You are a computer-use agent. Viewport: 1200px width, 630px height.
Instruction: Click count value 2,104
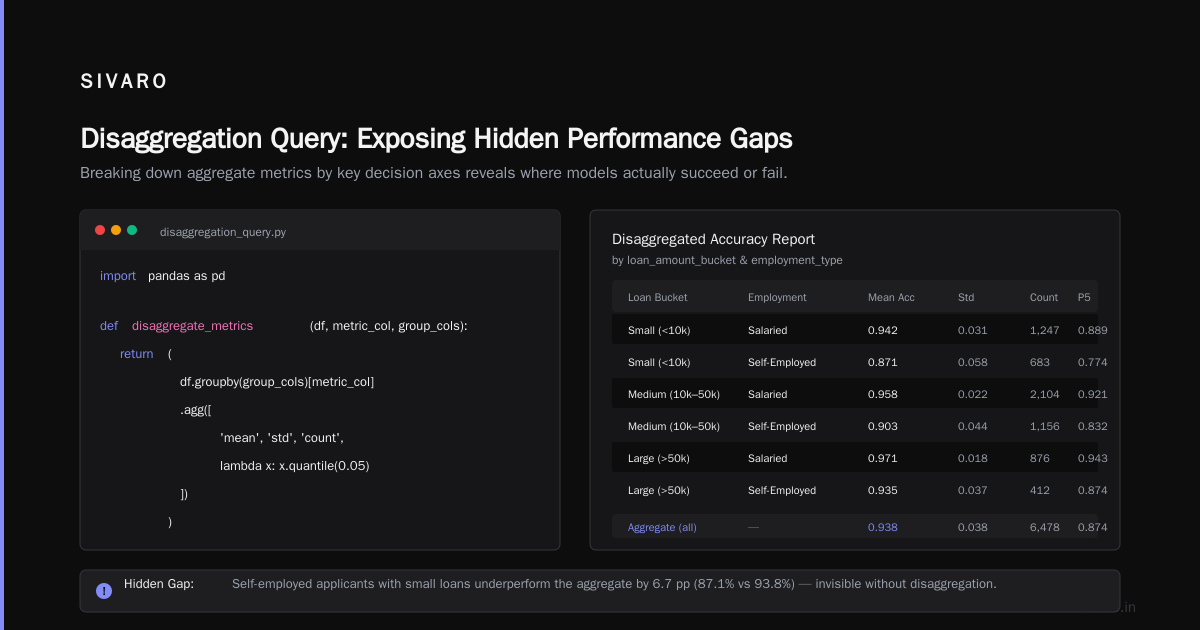click(1045, 394)
